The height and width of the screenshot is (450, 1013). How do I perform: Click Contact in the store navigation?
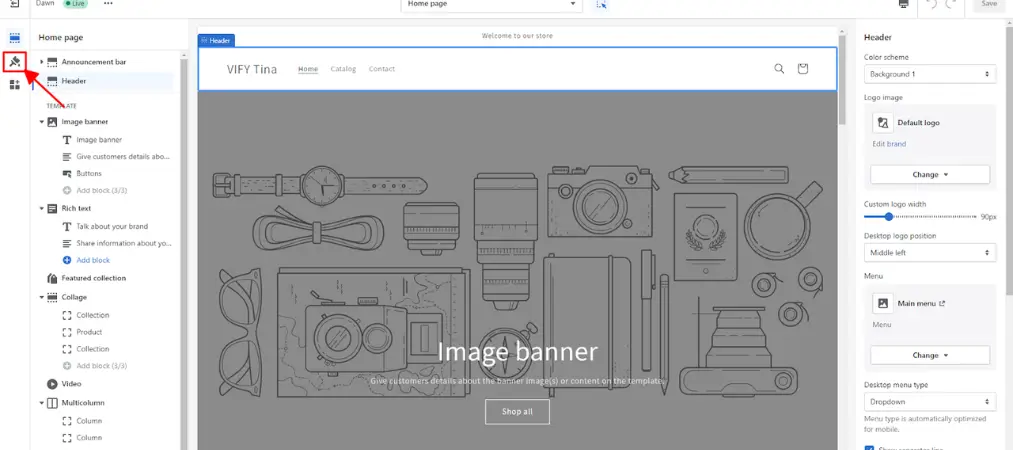[382, 69]
